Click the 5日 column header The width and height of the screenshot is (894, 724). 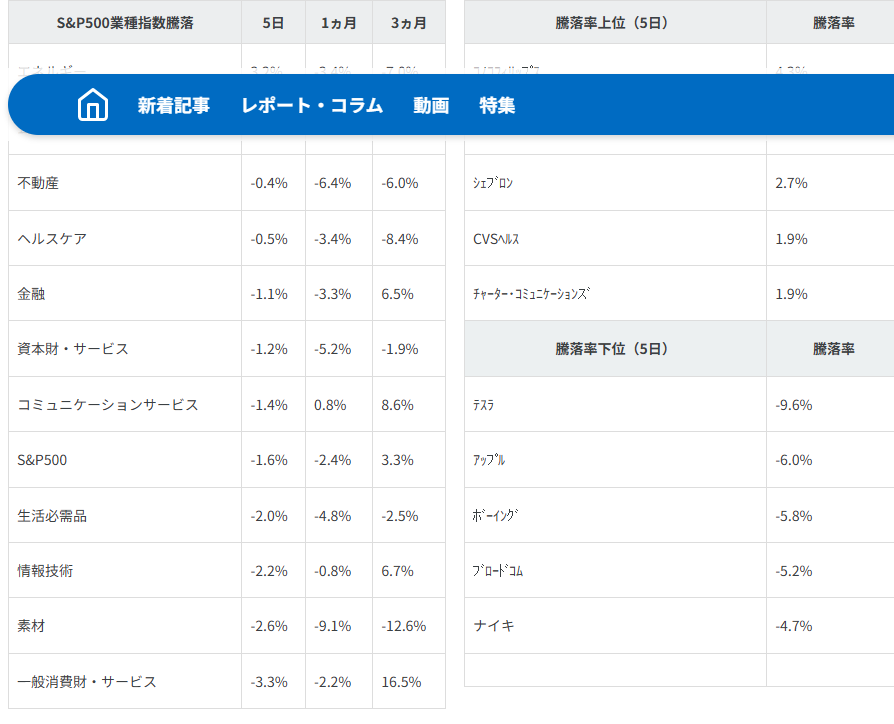coord(273,22)
